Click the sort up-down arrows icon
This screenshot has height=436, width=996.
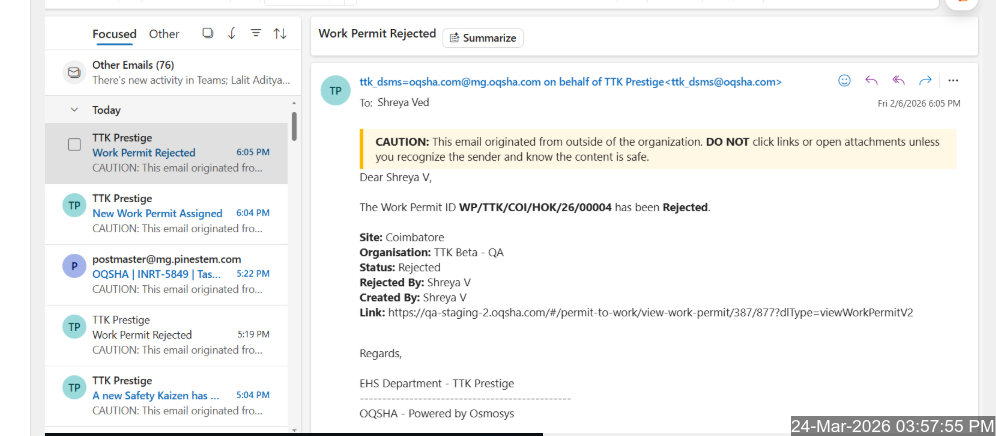[279, 33]
